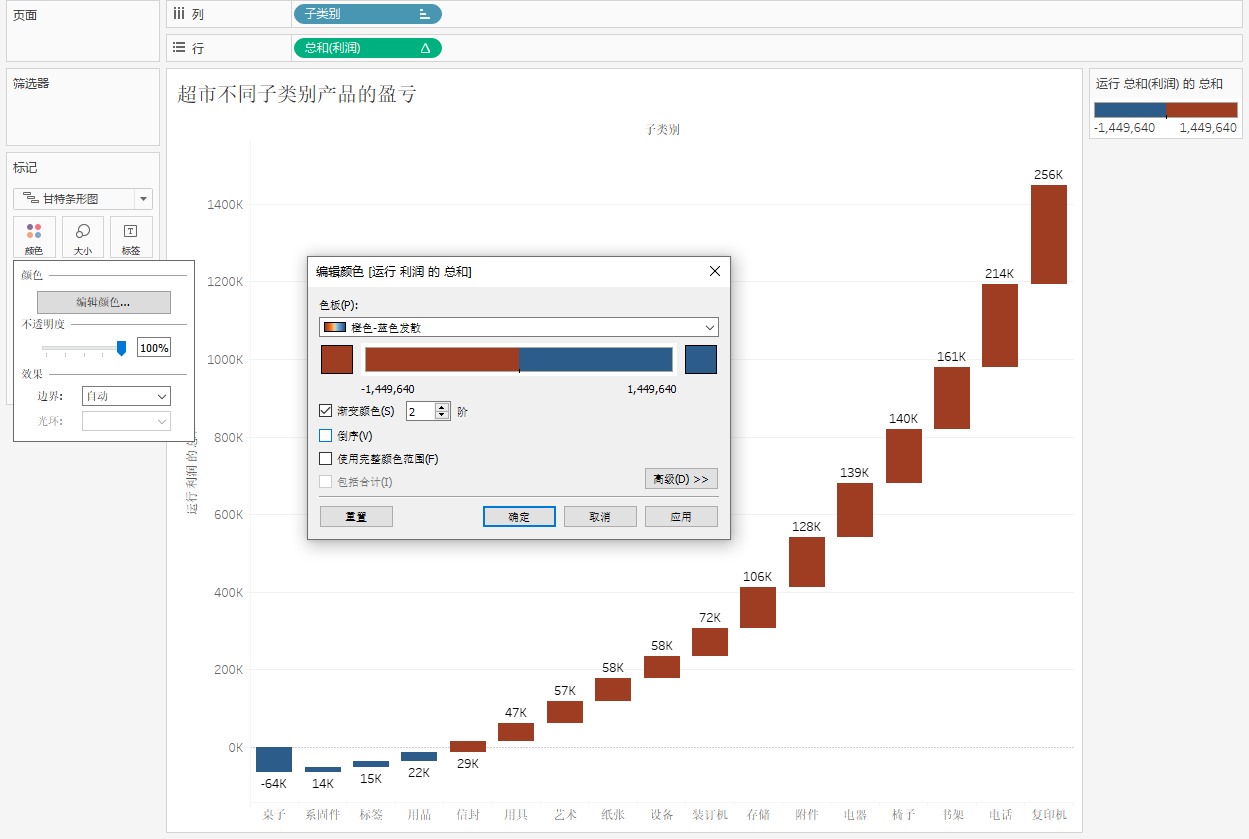Click the right blue end color swatch

[x=701, y=360]
